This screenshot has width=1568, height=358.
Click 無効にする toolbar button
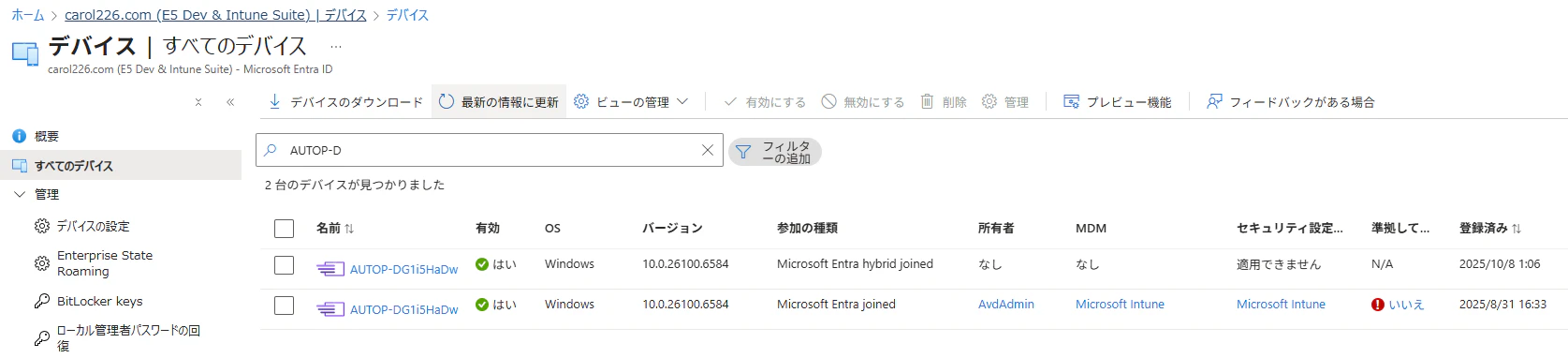click(863, 102)
